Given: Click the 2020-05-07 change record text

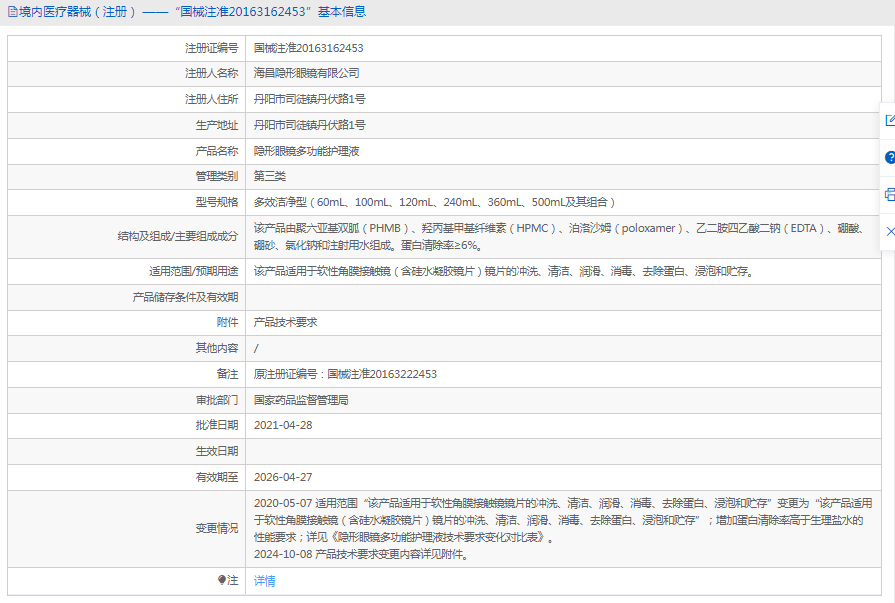Looking at the screenshot, I should click(563, 520).
